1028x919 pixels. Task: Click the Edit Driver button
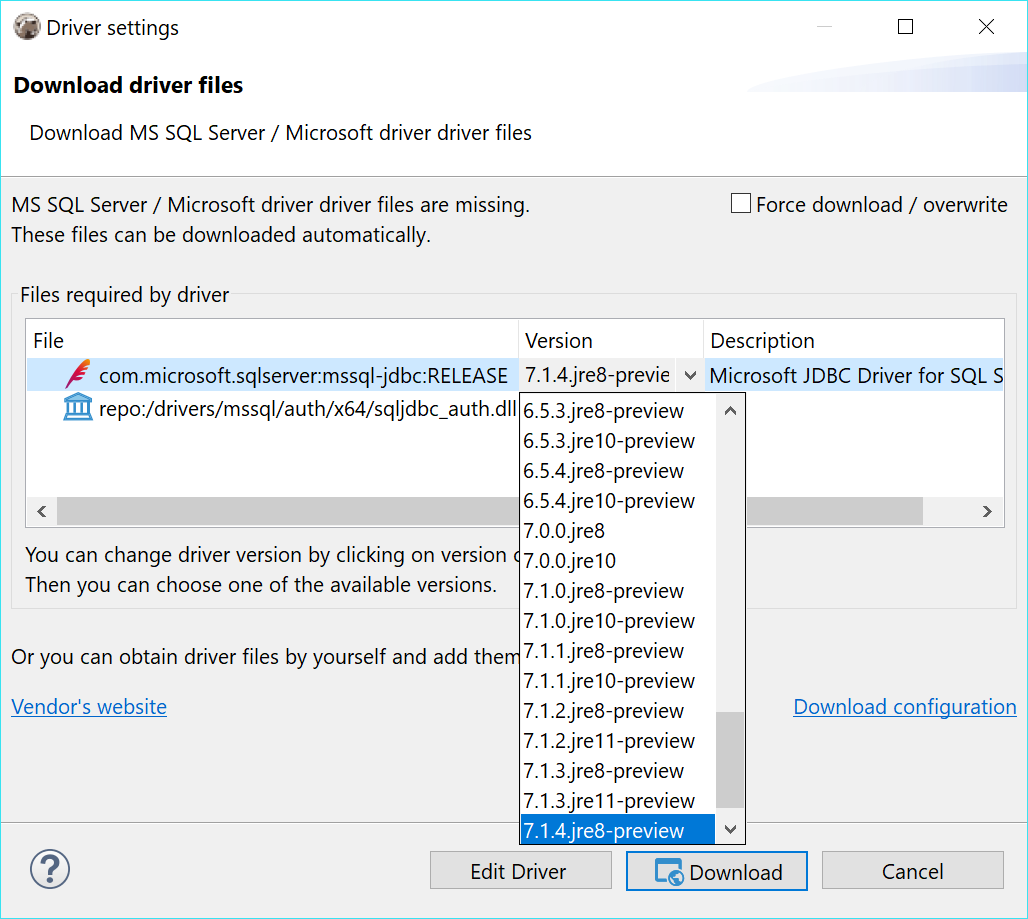click(x=521, y=870)
